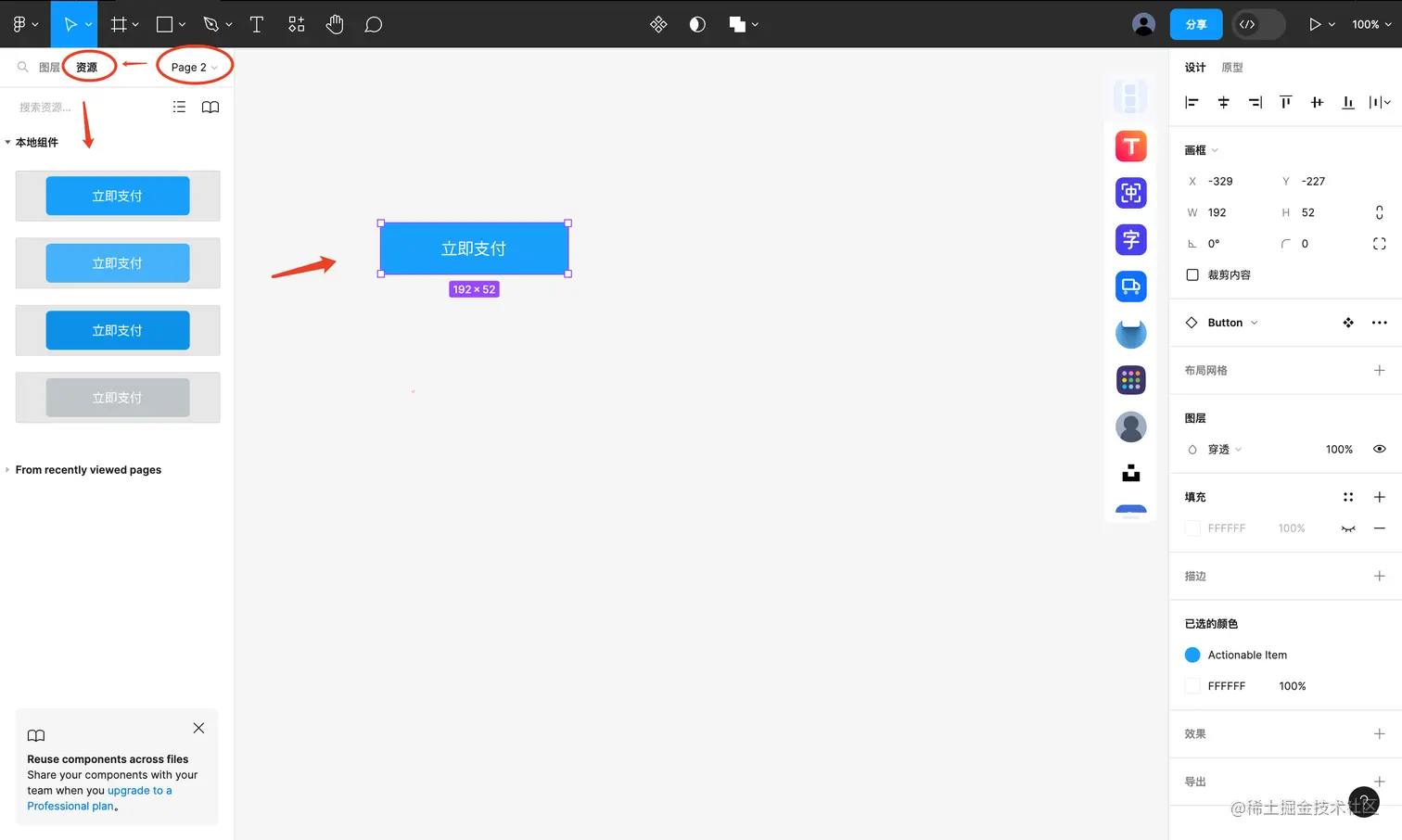Click the create component icon
1402x840 pixels.
[658, 25]
